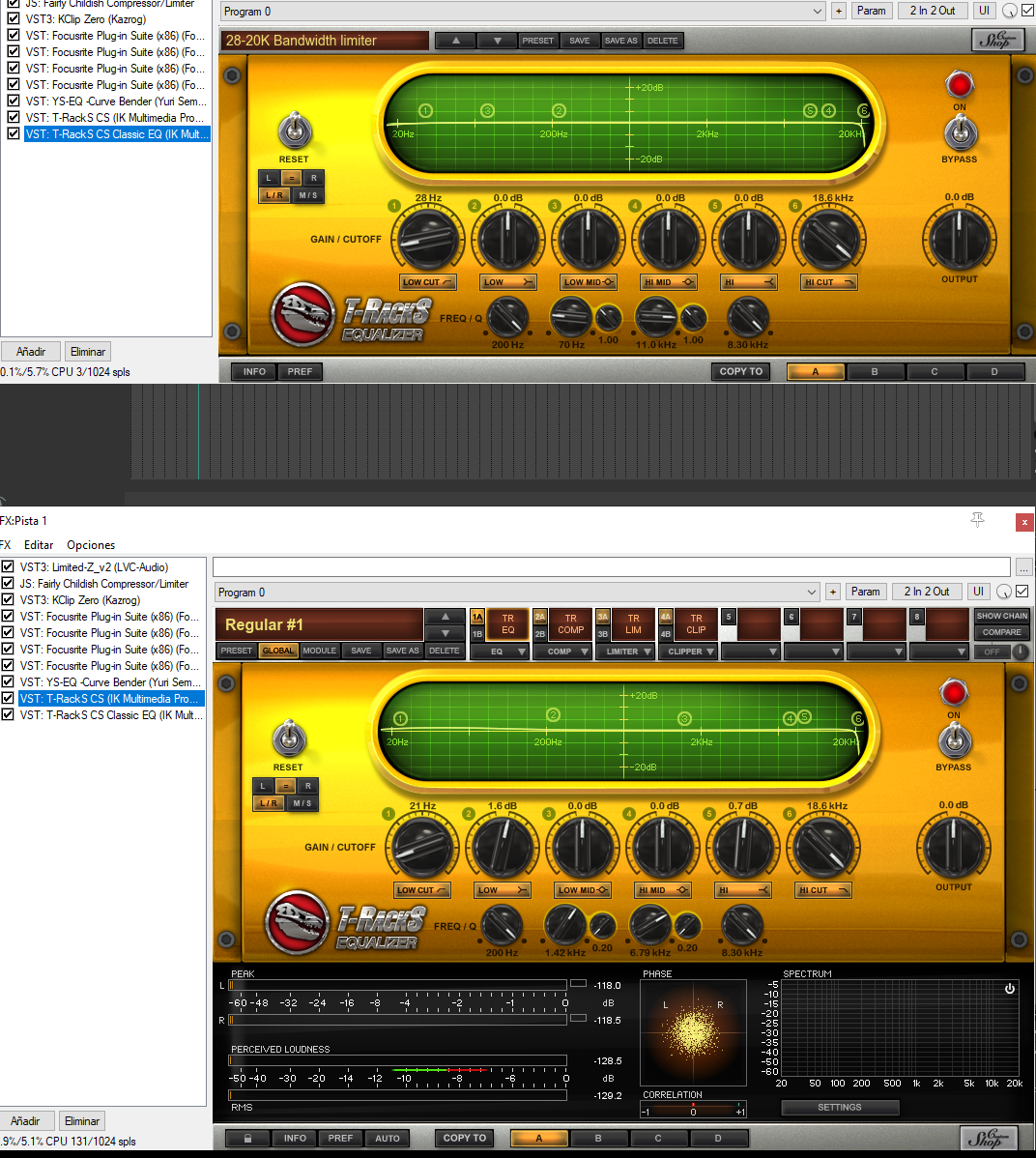Click LOW MID band button in lower window
The image size is (1036, 1158).
coord(583,890)
